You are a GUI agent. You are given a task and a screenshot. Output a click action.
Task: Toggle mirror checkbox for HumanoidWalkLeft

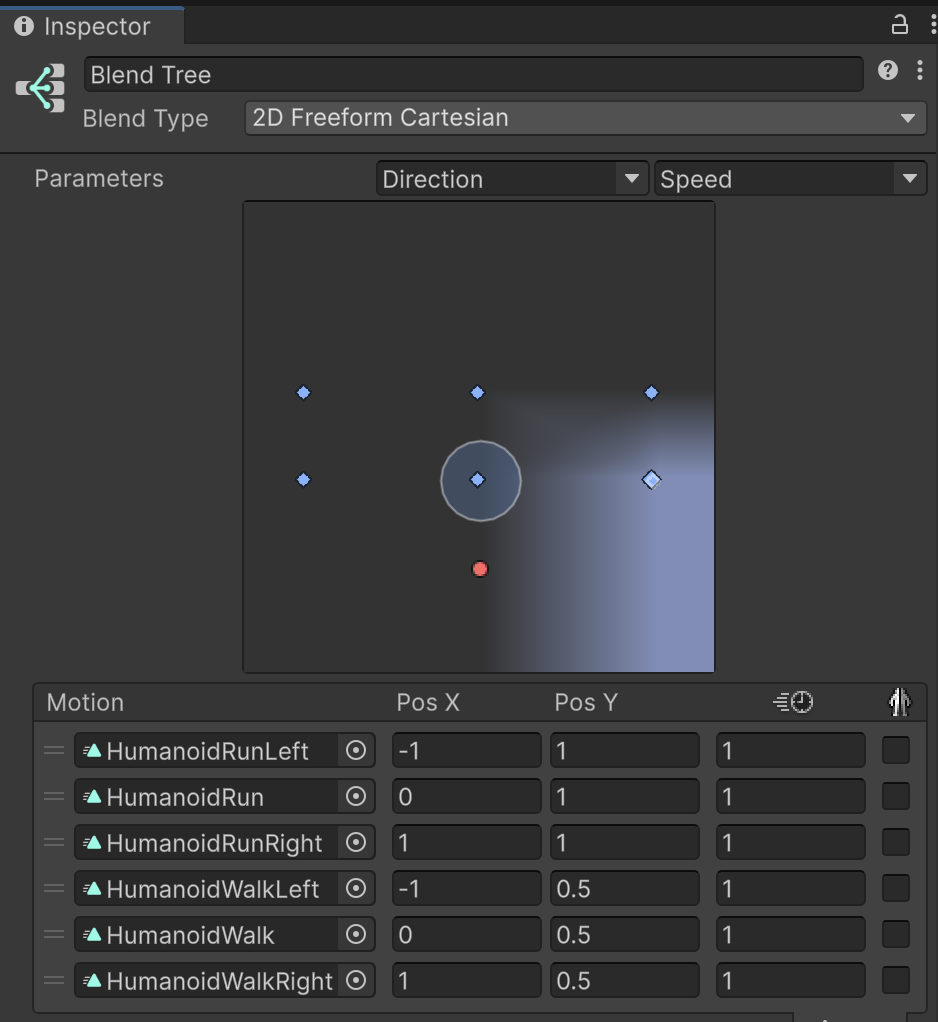(896, 888)
